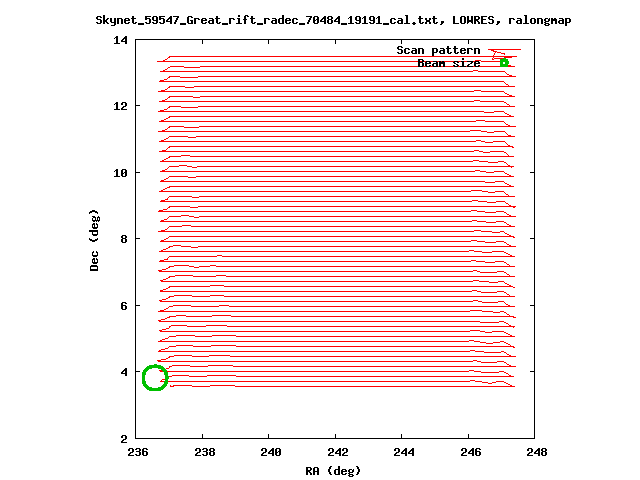Click the y-axis tick label 12

coord(120,106)
